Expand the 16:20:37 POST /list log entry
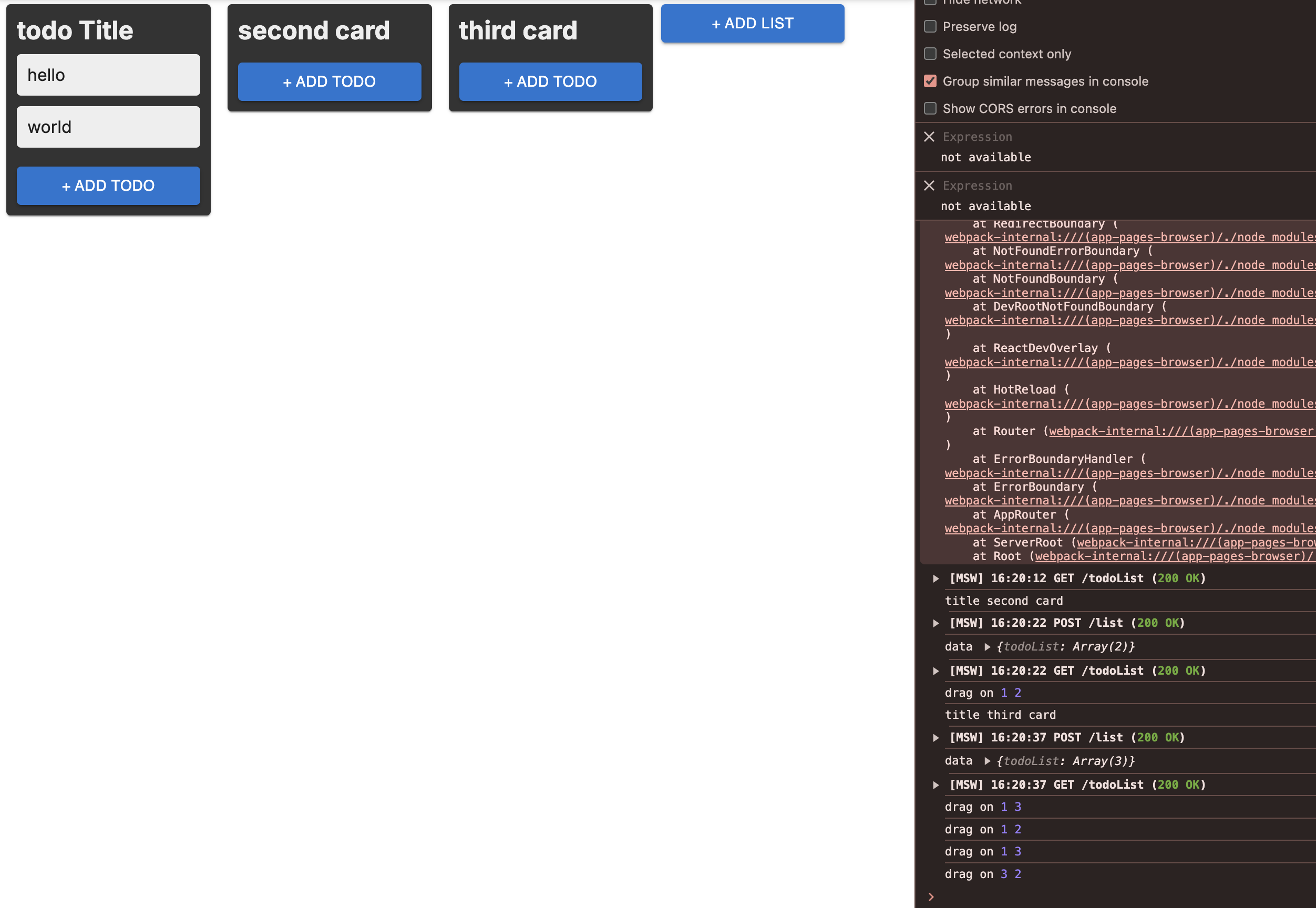Image resolution: width=1316 pixels, height=908 pixels. (936, 738)
